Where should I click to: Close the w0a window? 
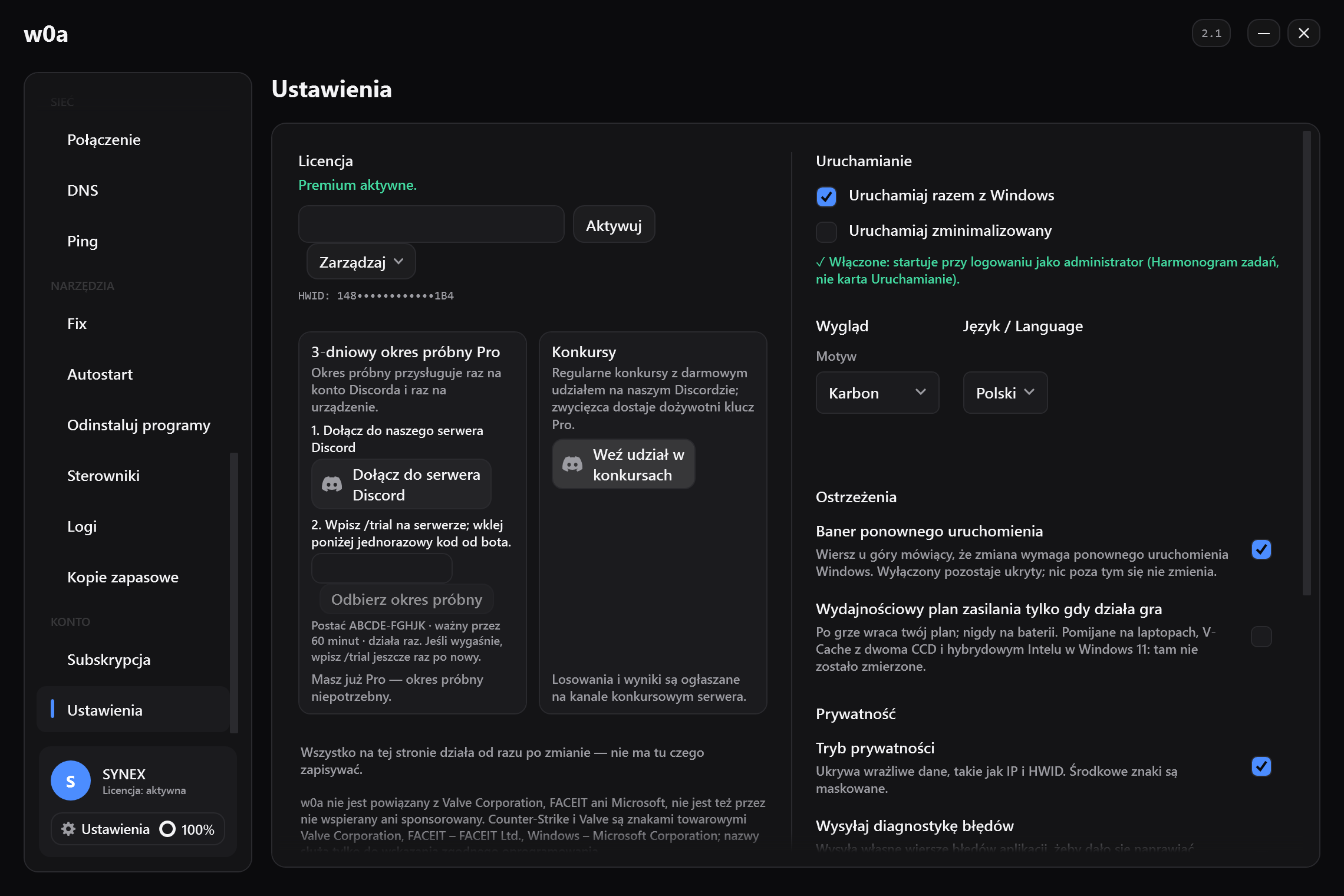(1303, 33)
